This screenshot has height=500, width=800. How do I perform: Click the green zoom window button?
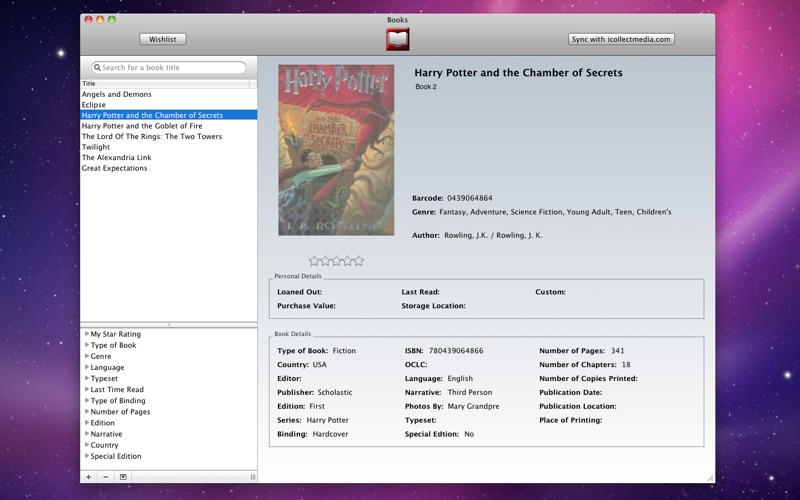coord(112,19)
